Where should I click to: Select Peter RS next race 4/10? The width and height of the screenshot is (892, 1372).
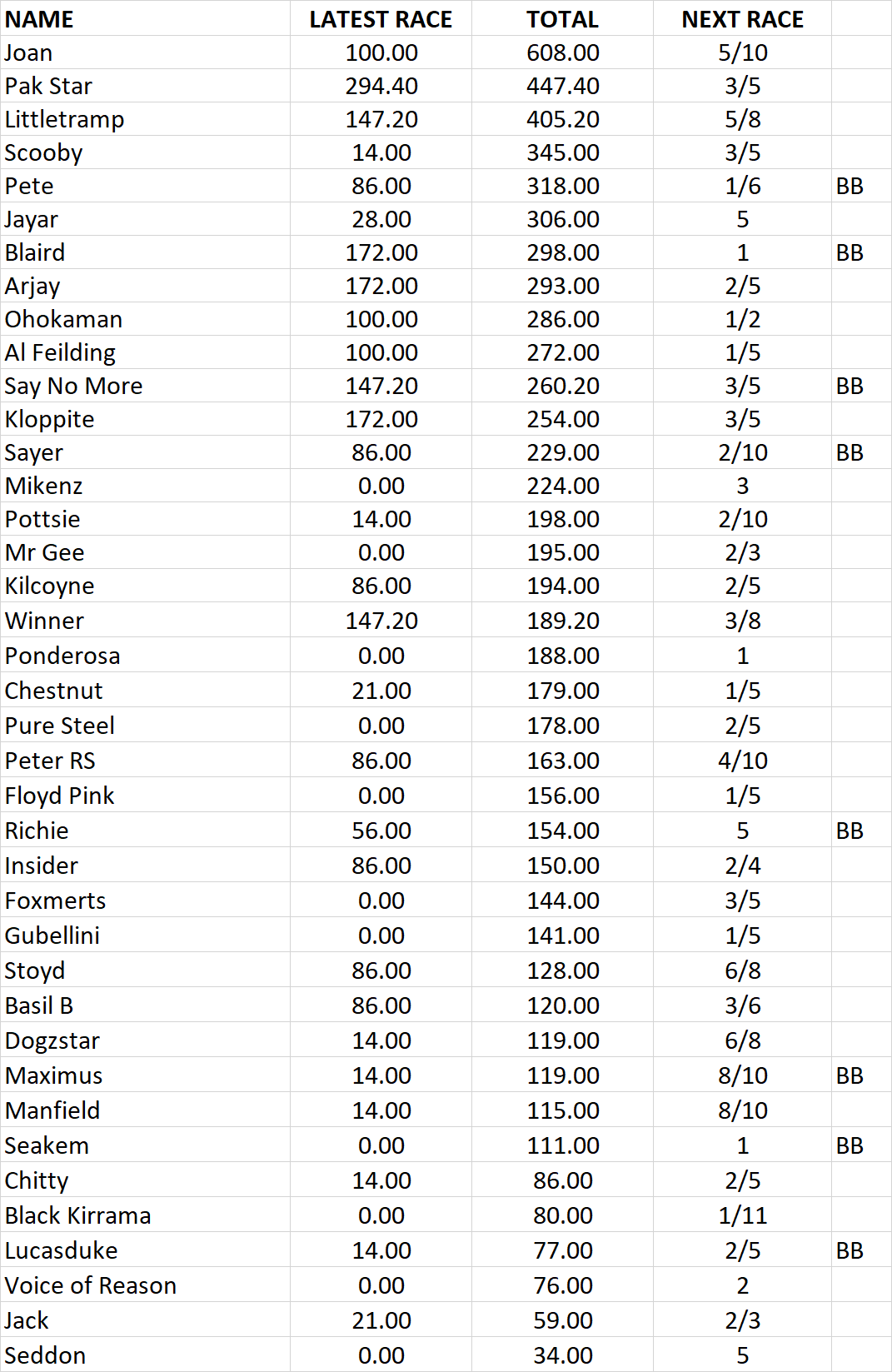pos(742,761)
